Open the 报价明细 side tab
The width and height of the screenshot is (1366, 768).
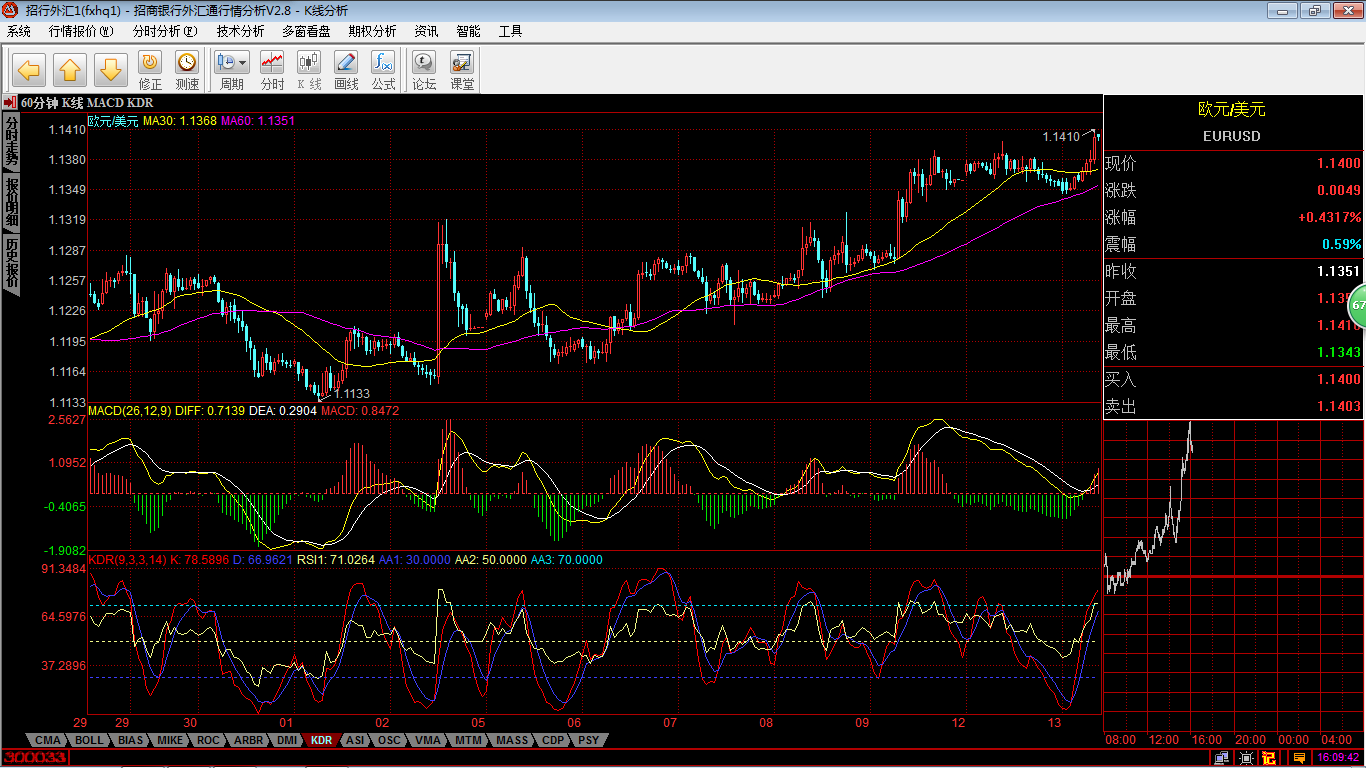click(x=11, y=201)
